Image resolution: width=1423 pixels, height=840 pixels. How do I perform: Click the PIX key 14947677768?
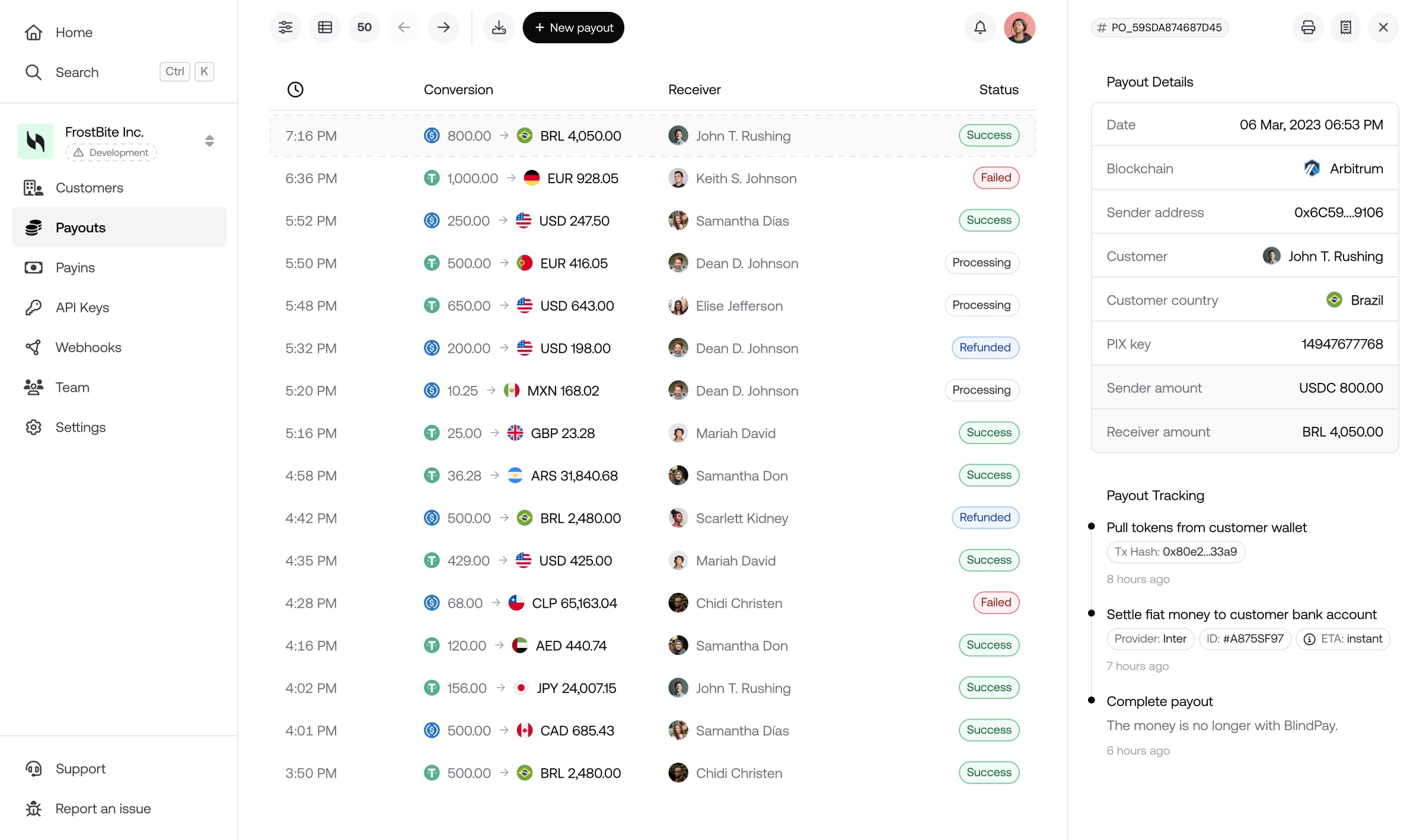click(1342, 344)
